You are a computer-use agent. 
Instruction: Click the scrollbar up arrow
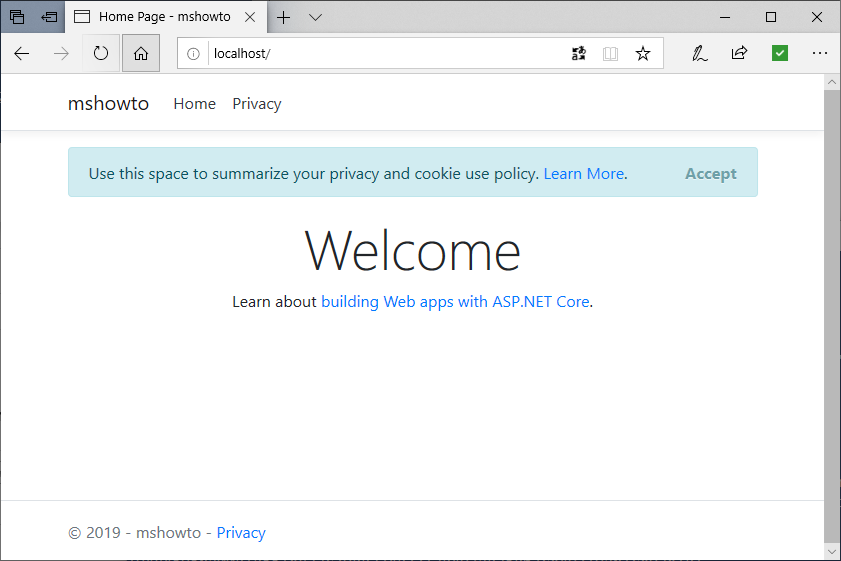point(832,82)
